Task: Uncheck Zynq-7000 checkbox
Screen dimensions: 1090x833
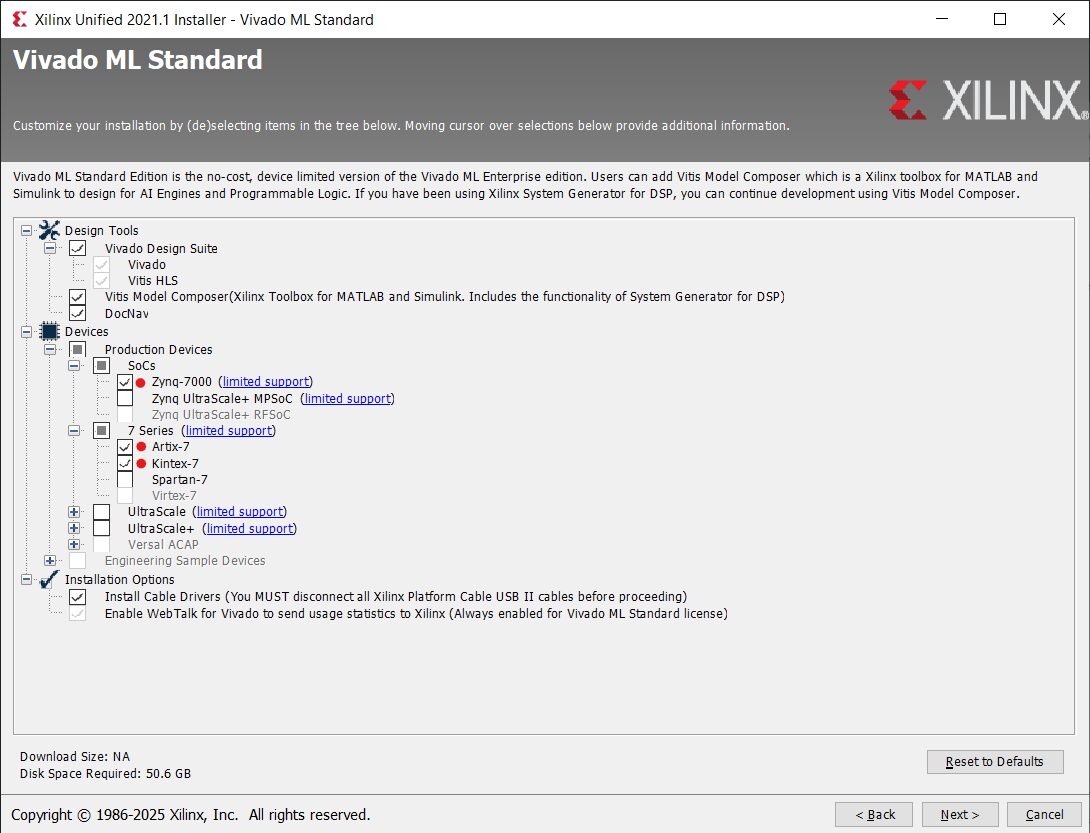Action: [125, 382]
